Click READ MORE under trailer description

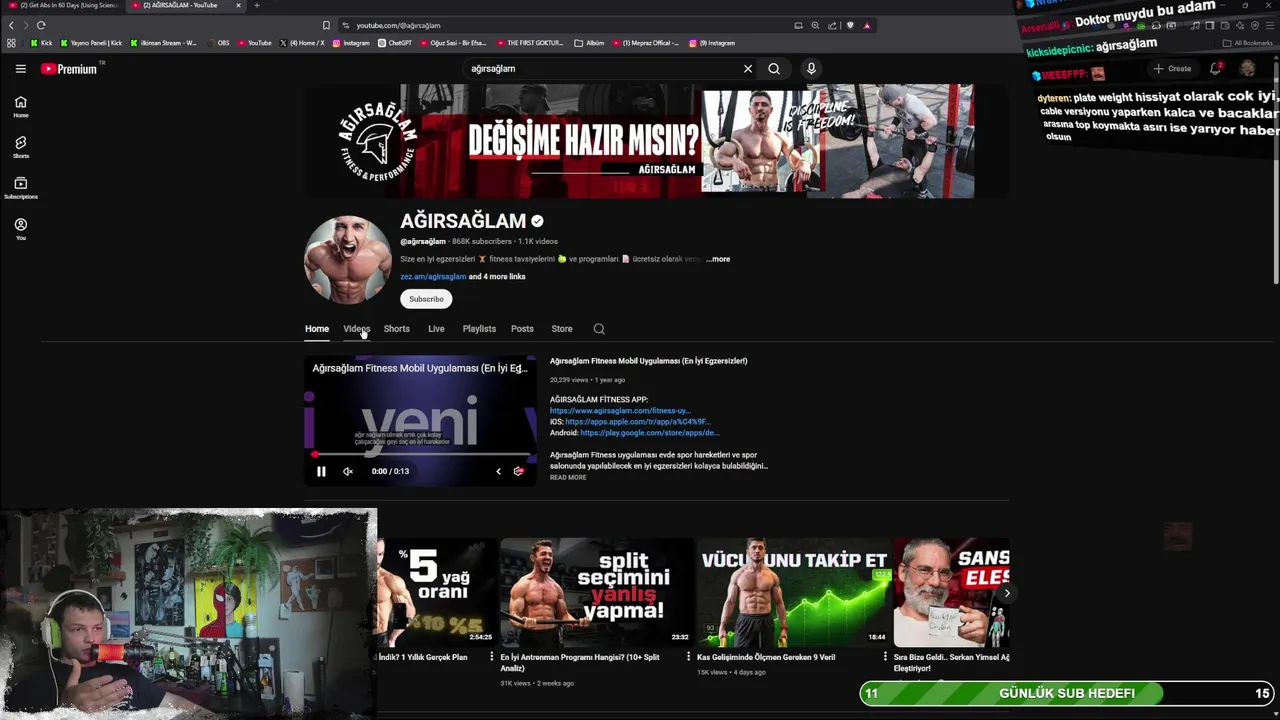568,478
